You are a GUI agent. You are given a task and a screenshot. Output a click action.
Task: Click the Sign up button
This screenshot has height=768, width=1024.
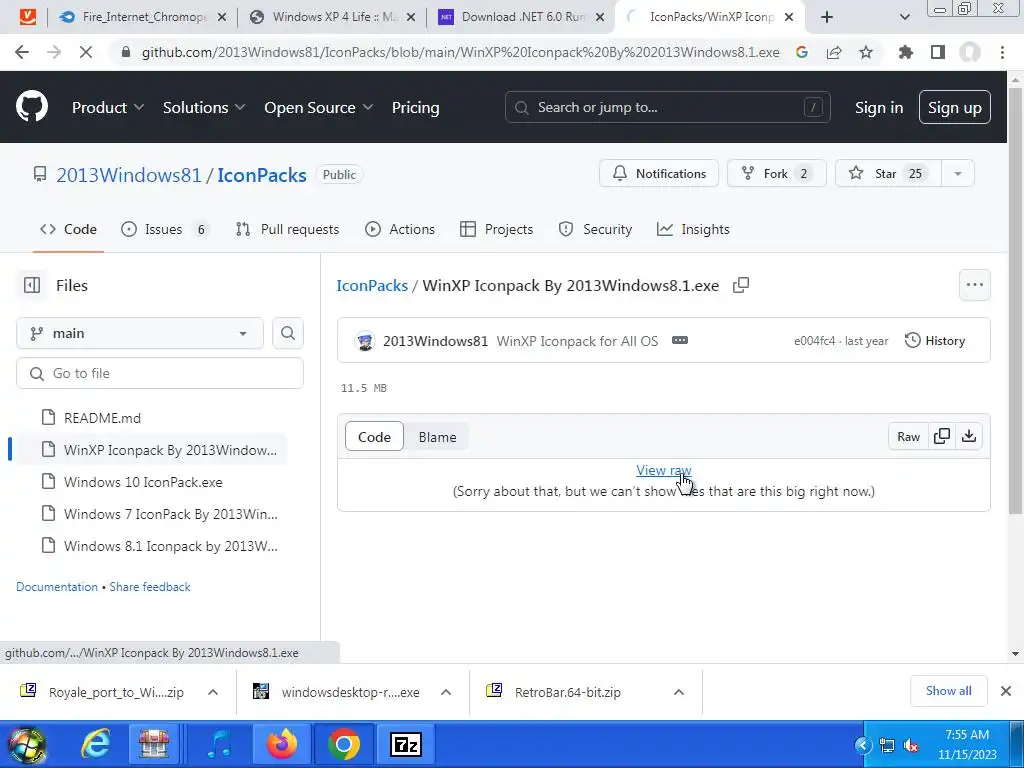click(955, 108)
